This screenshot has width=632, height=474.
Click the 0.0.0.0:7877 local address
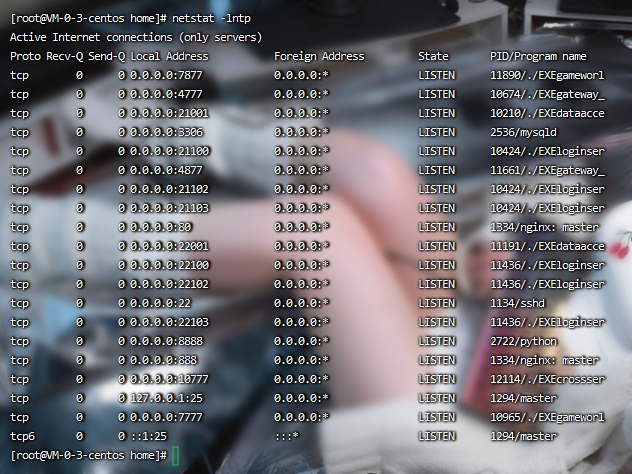[165, 75]
